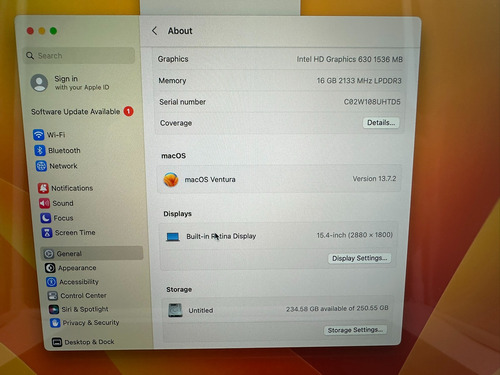The width and height of the screenshot is (500, 375).
Task: Click the Untitled disk drive icon
Action: [x=175, y=310]
